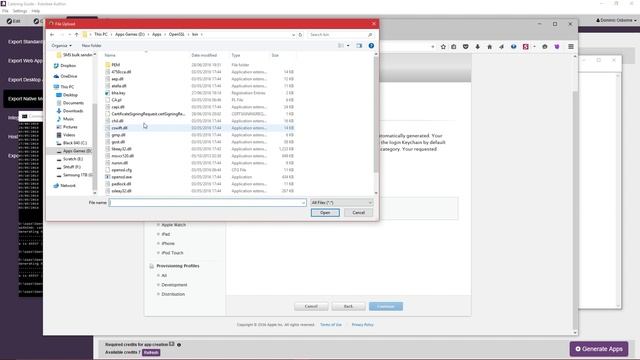This screenshot has height=360, width=640.
Task: Click the File name input field
Action: tap(207, 203)
